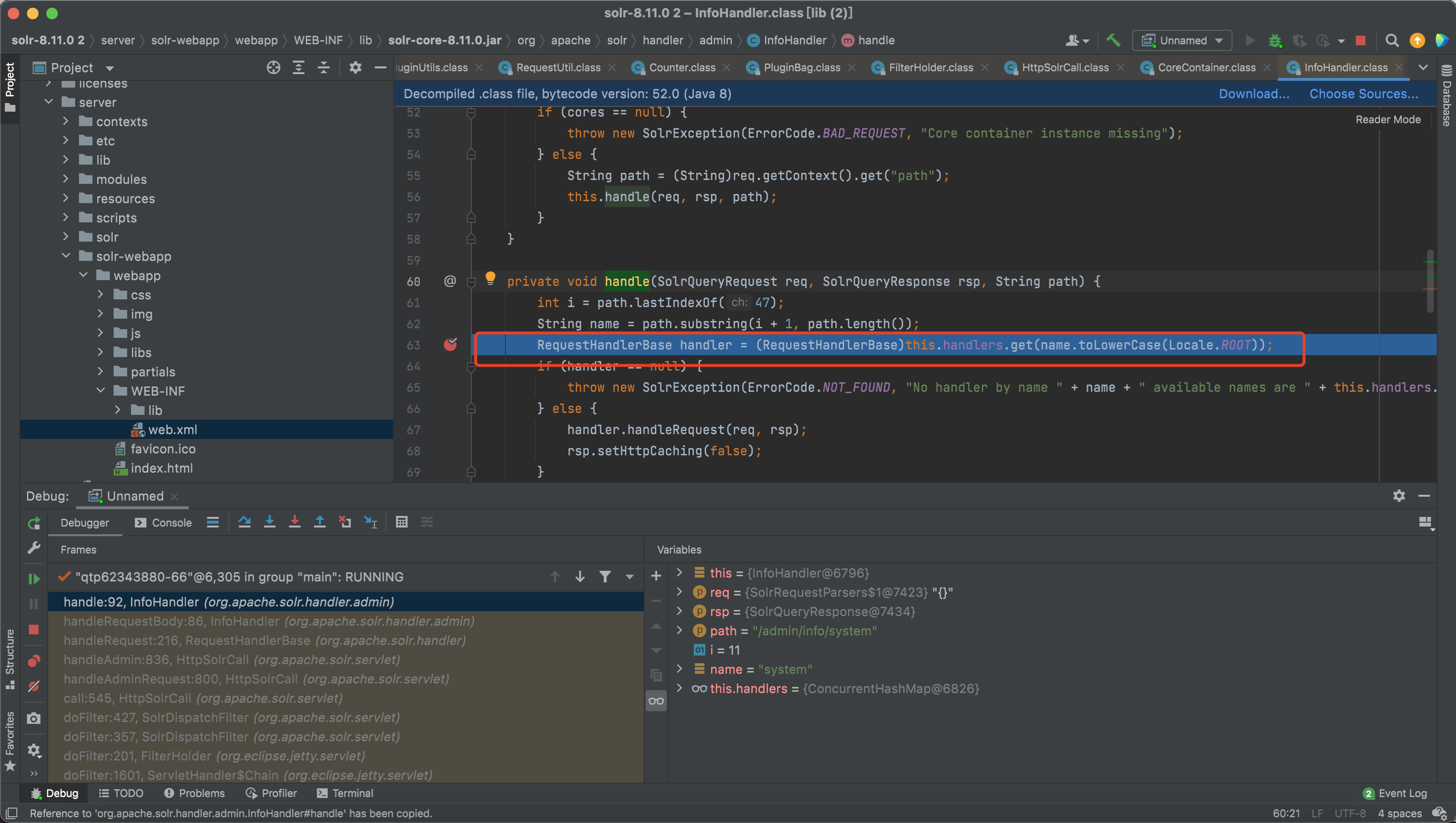Click the evaluate expression icon
Viewport: 1456px width, 823px height.
pos(401,522)
